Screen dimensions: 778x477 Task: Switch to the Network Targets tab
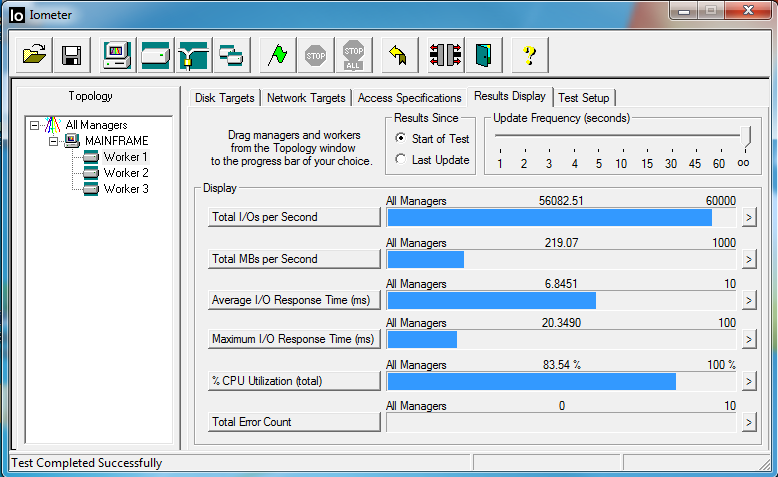tap(306, 98)
